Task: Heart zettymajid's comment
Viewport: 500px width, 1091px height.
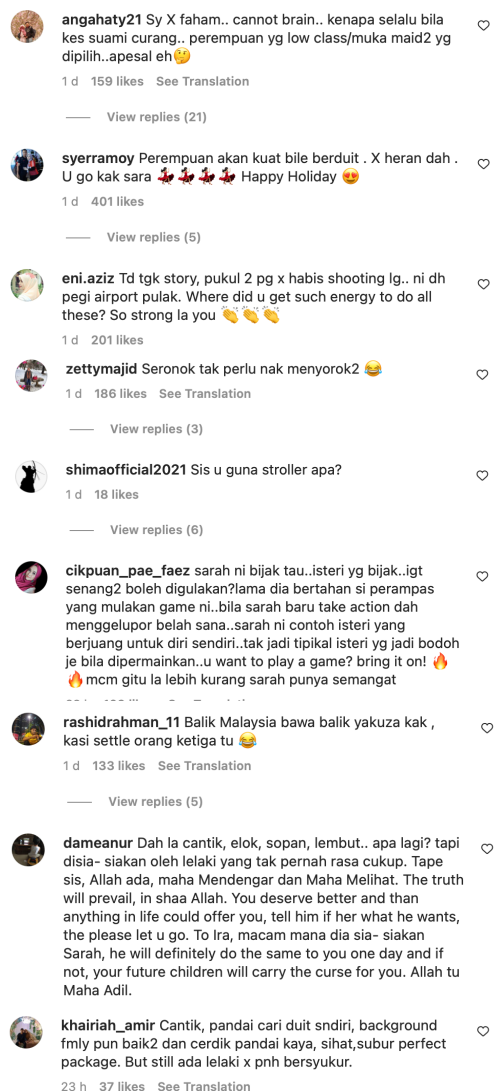Action: pyautogui.click(x=483, y=374)
